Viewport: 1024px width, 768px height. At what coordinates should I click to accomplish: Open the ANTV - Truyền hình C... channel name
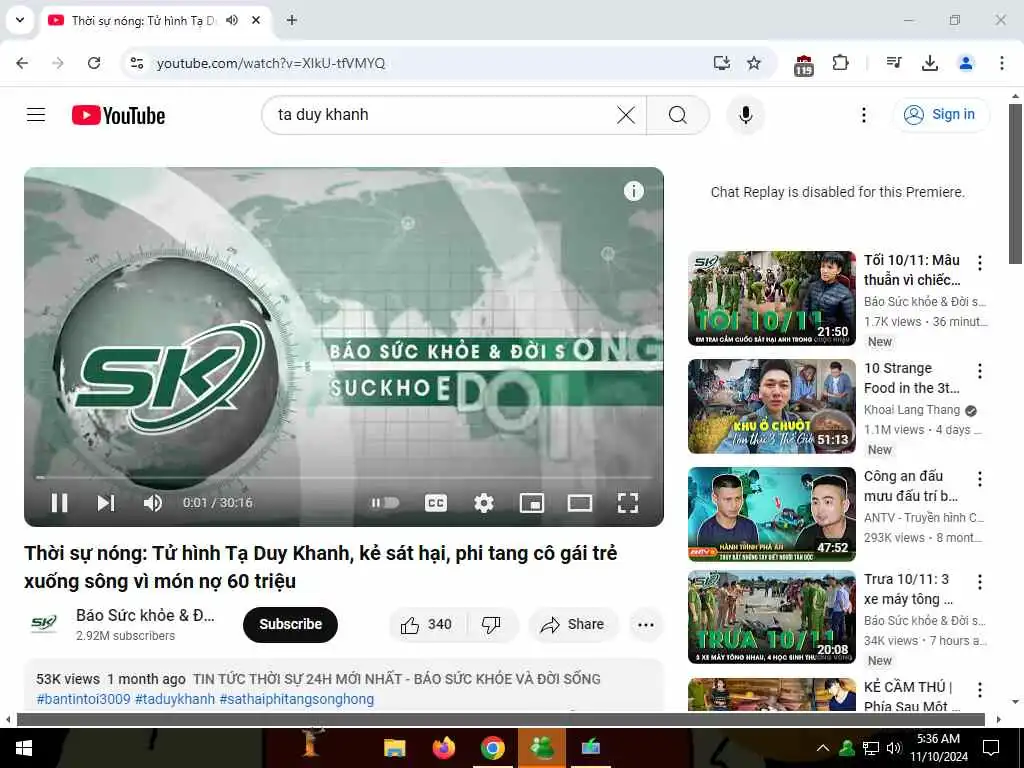tap(923, 518)
